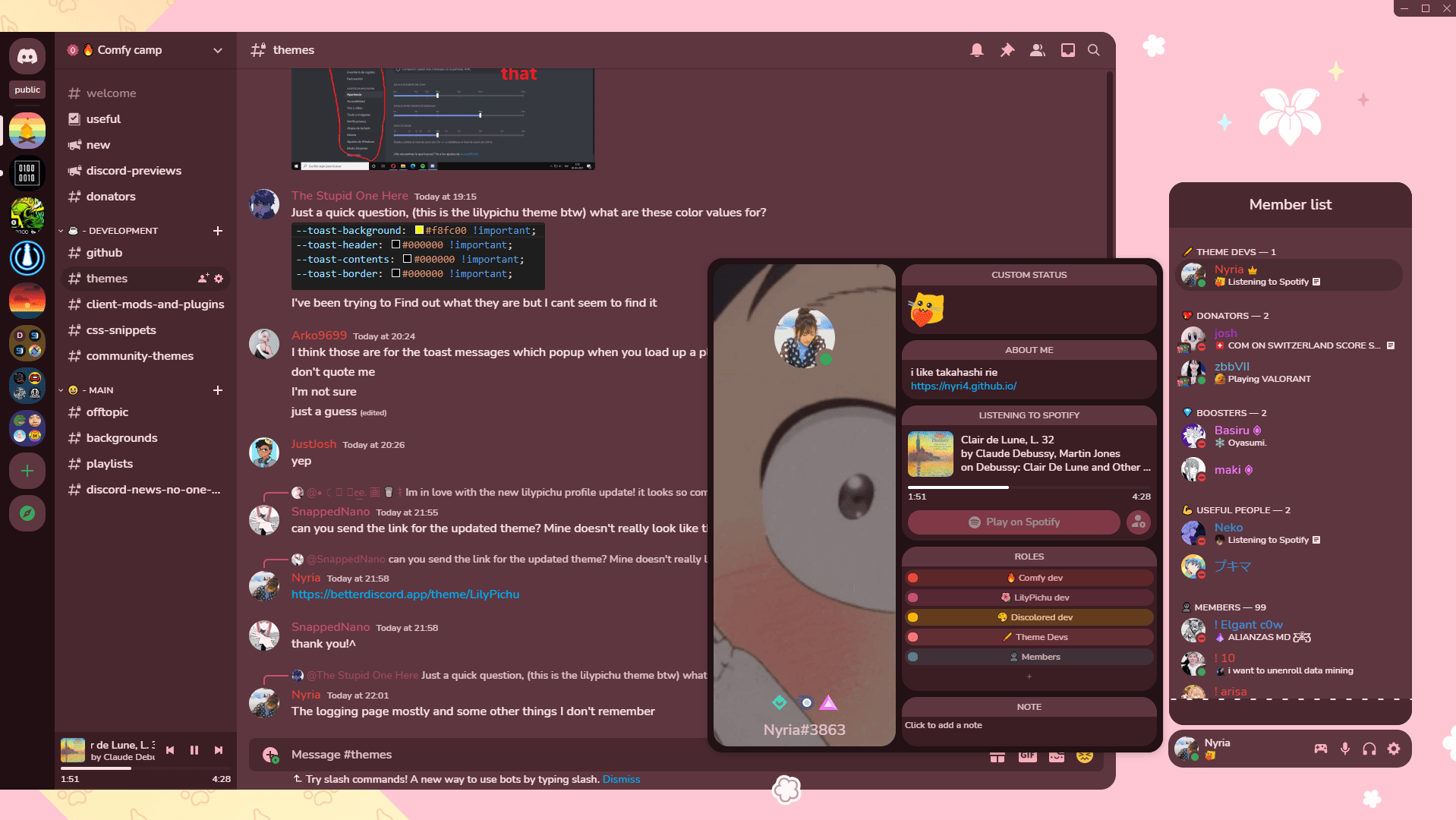Screen dimensions: 1456x820
Task: Select josh in member list
Action: [x=1289, y=339]
